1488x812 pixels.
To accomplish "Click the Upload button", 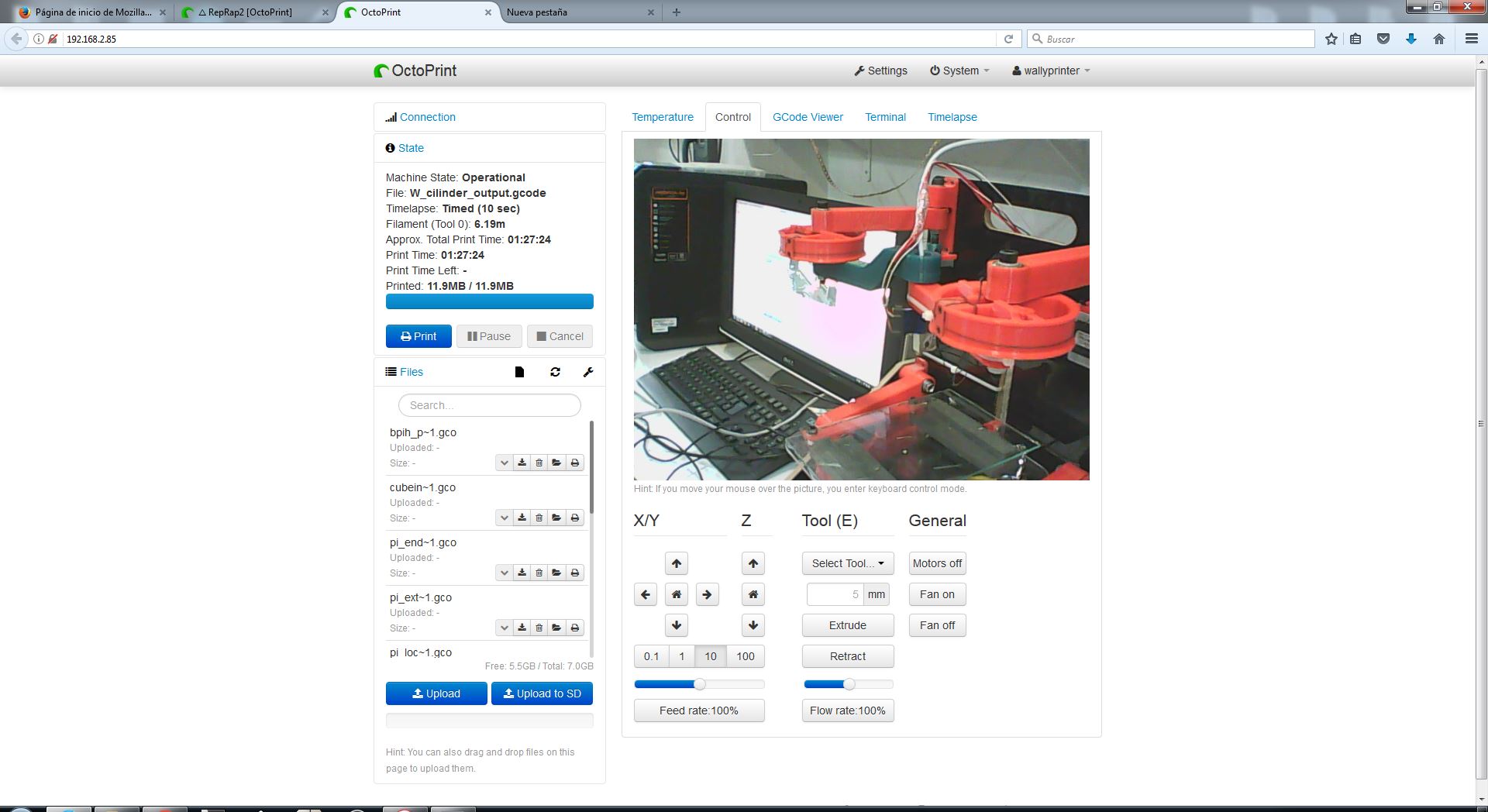I will pyautogui.click(x=436, y=693).
